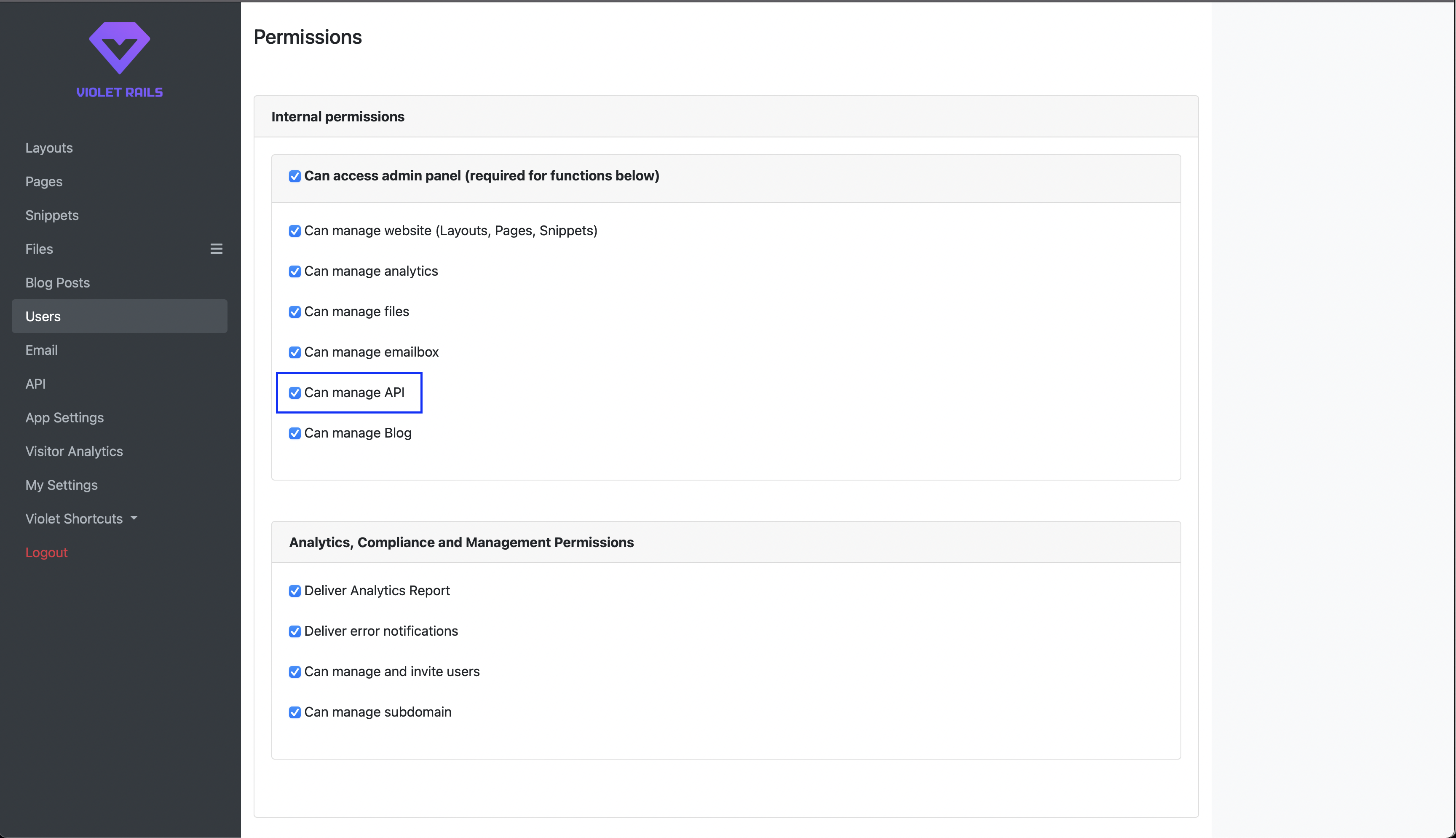Uncheck Can manage Blog permission

(x=294, y=433)
